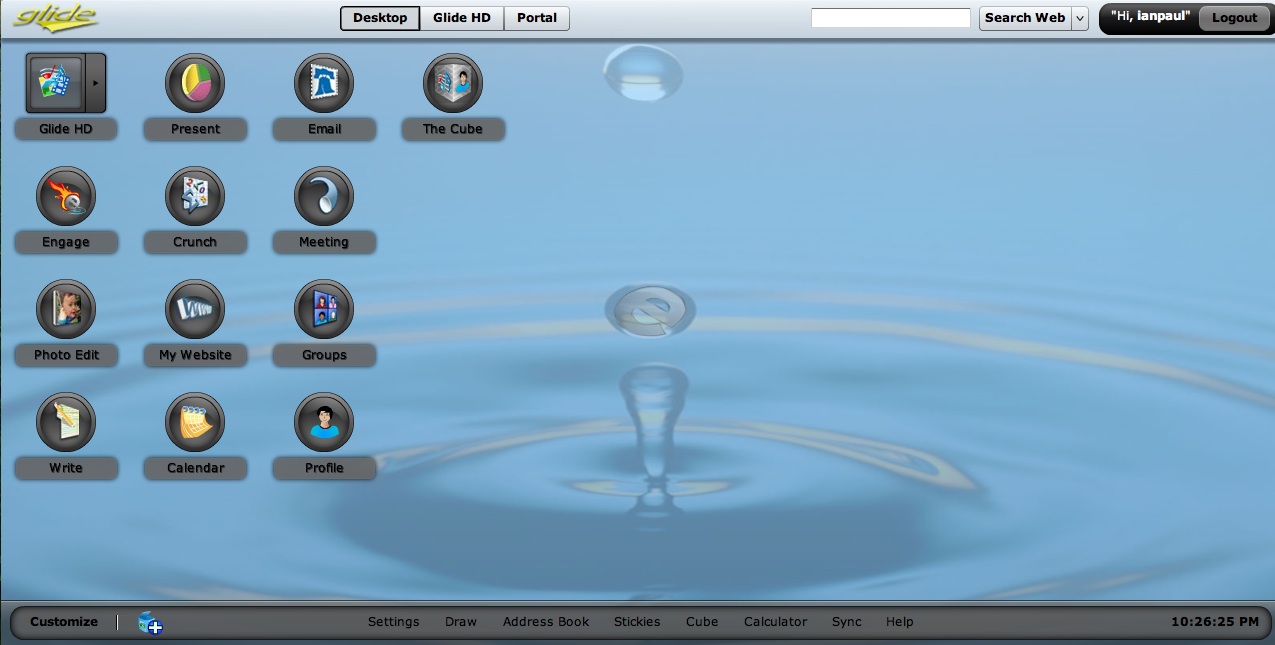
Task: Click the 10:26:25 PM clock
Action: (x=1215, y=622)
